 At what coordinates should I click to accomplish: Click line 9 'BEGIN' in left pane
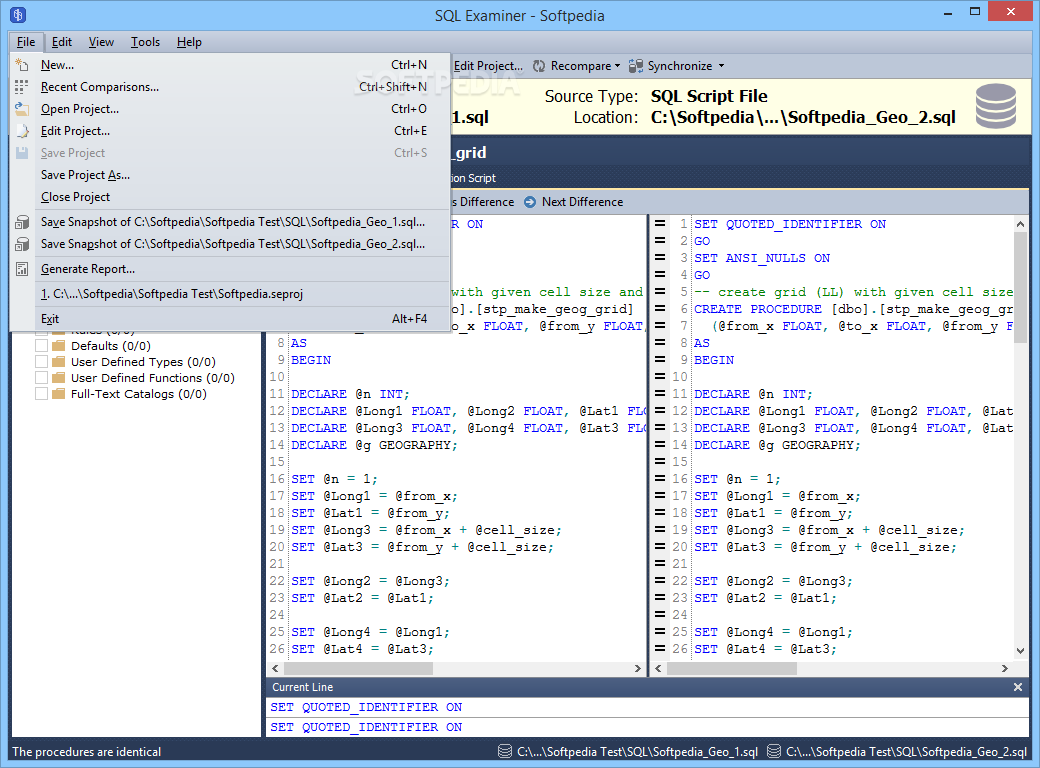[311, 360]
